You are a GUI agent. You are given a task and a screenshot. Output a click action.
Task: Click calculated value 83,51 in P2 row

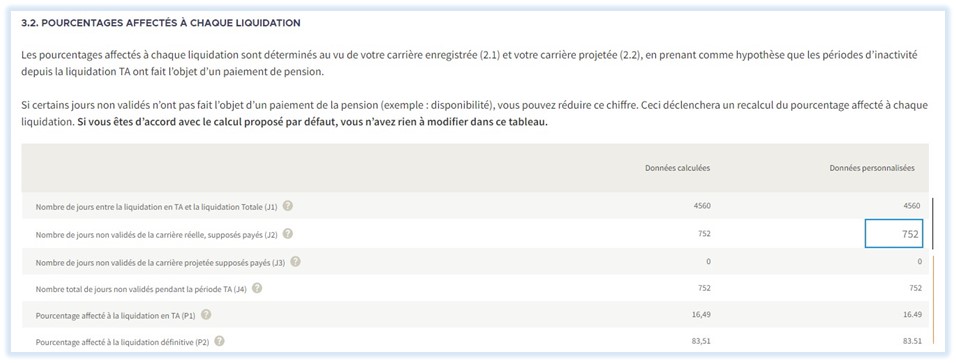[x=702, y=342]
